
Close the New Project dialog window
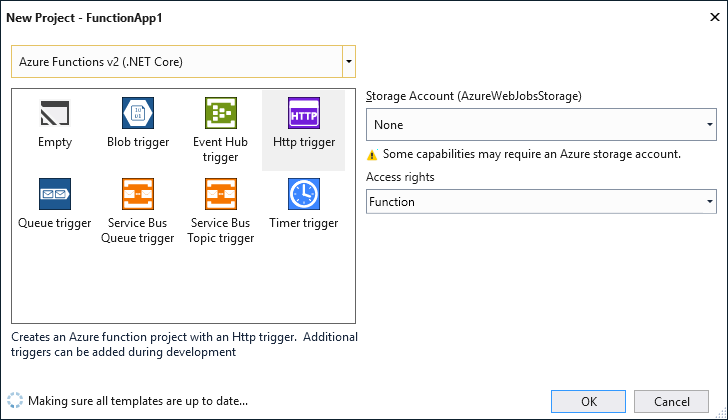click(715, 17)
